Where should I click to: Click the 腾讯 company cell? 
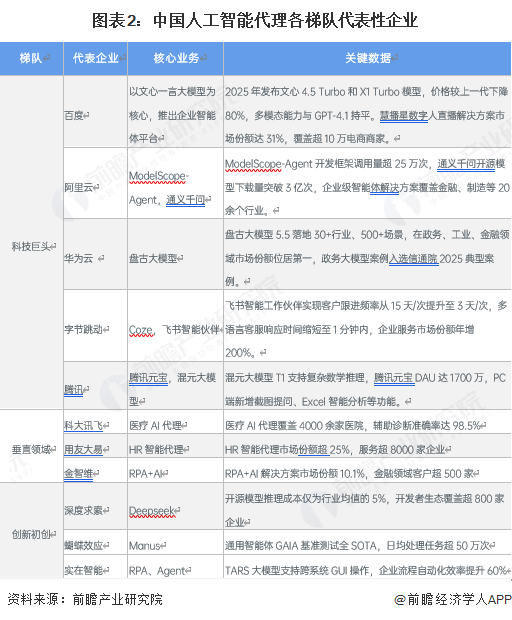96,386
